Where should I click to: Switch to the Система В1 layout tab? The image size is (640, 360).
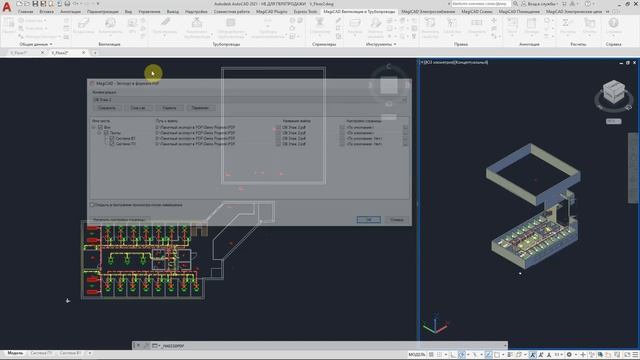[x=70, y=353]
